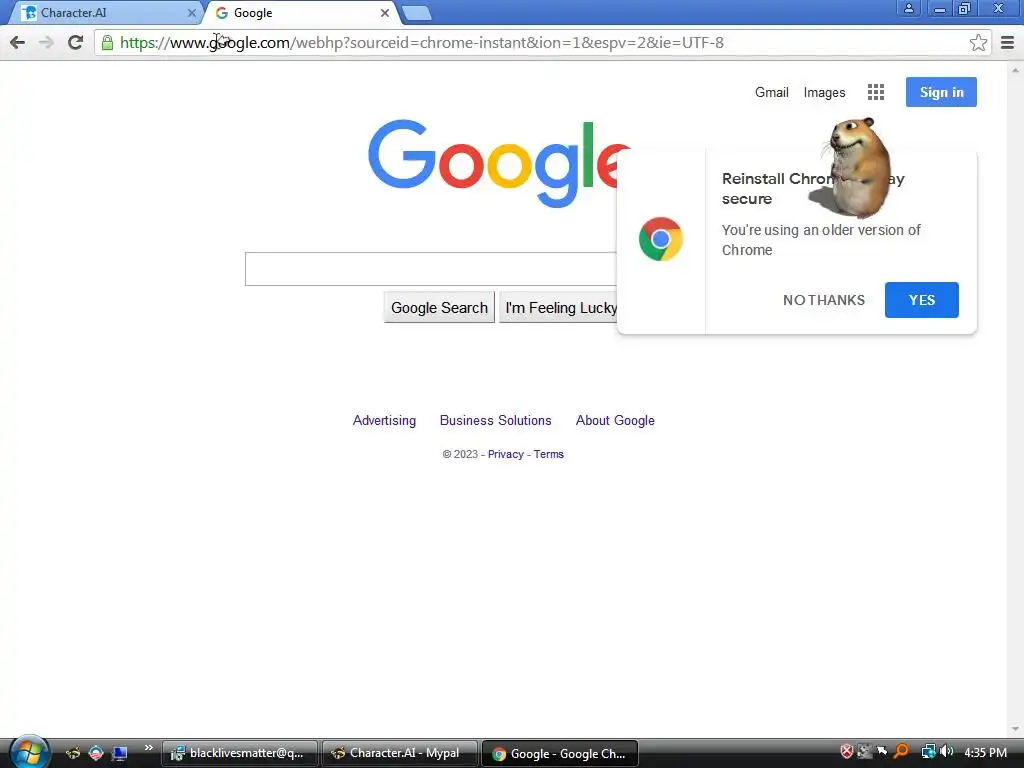The image size is (1024, 768).
Task: Open the network tray icon
Action: [928, 752]
